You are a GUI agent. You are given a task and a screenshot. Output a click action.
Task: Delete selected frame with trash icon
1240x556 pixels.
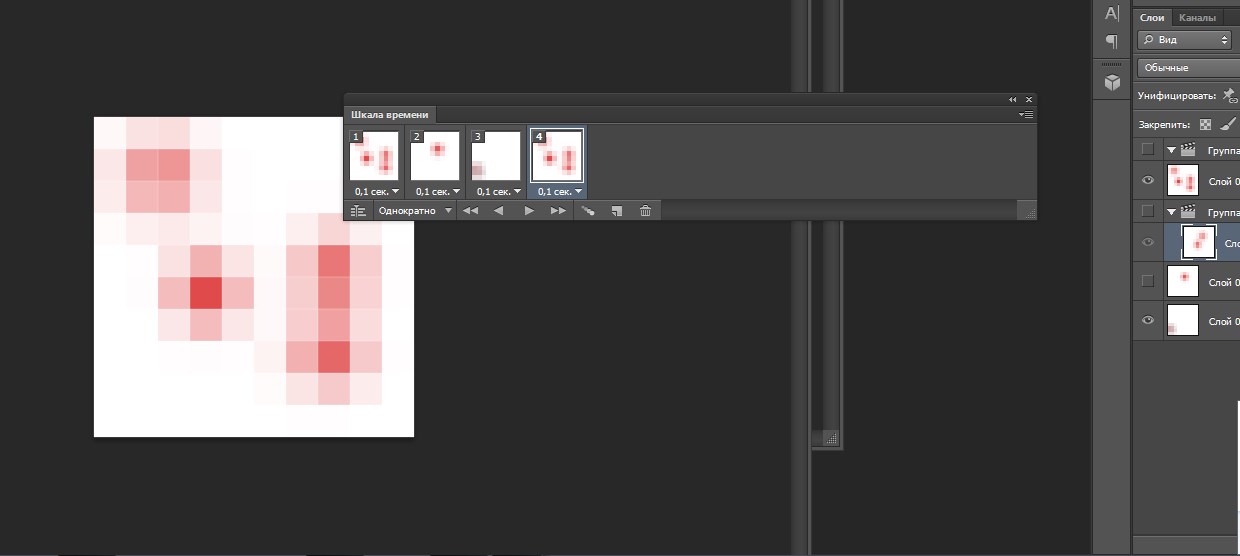pyautogui.click(x=646, y=211)
